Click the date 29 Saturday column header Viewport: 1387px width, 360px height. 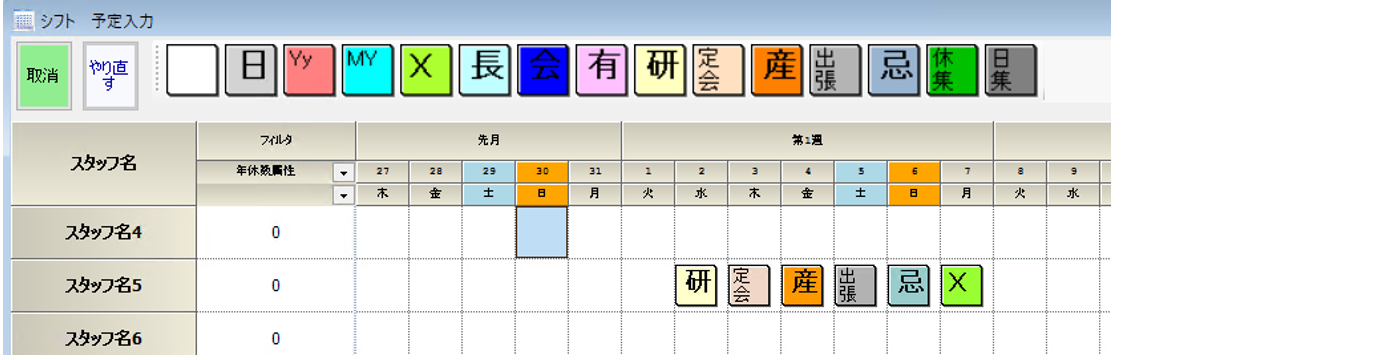coord(489,171)
